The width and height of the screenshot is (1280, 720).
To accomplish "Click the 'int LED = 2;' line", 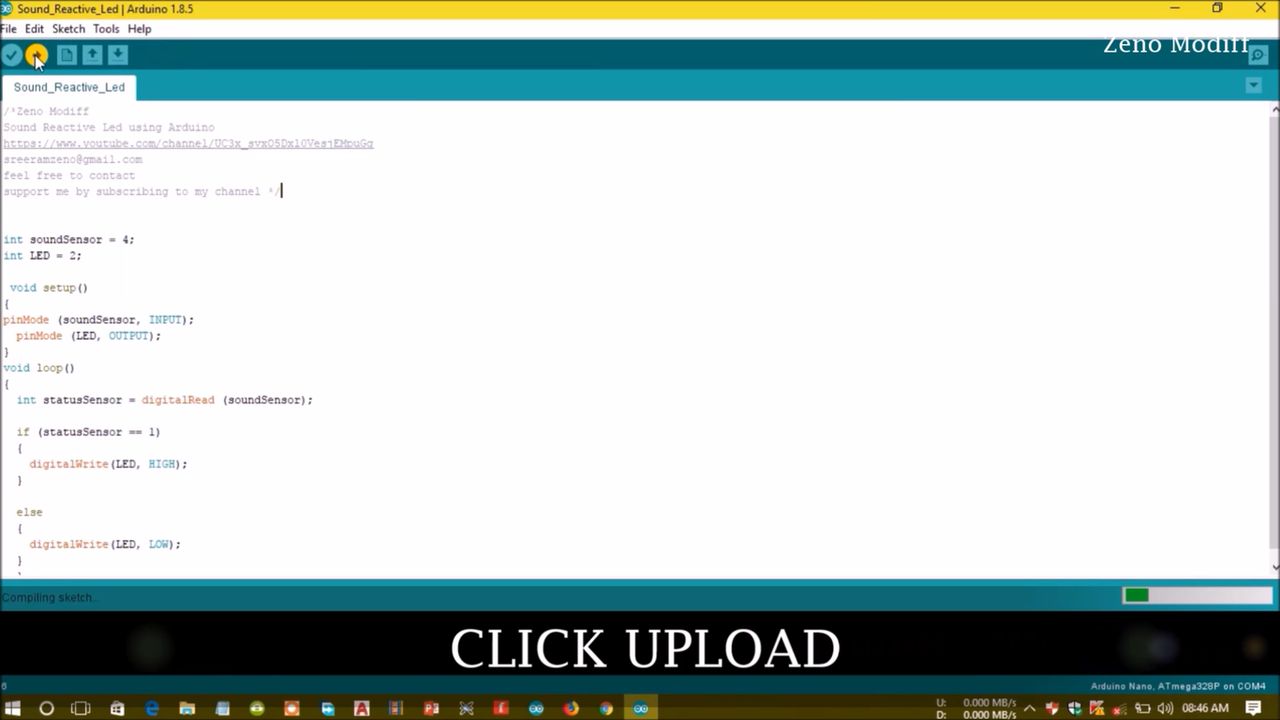I will pos(42,256).
